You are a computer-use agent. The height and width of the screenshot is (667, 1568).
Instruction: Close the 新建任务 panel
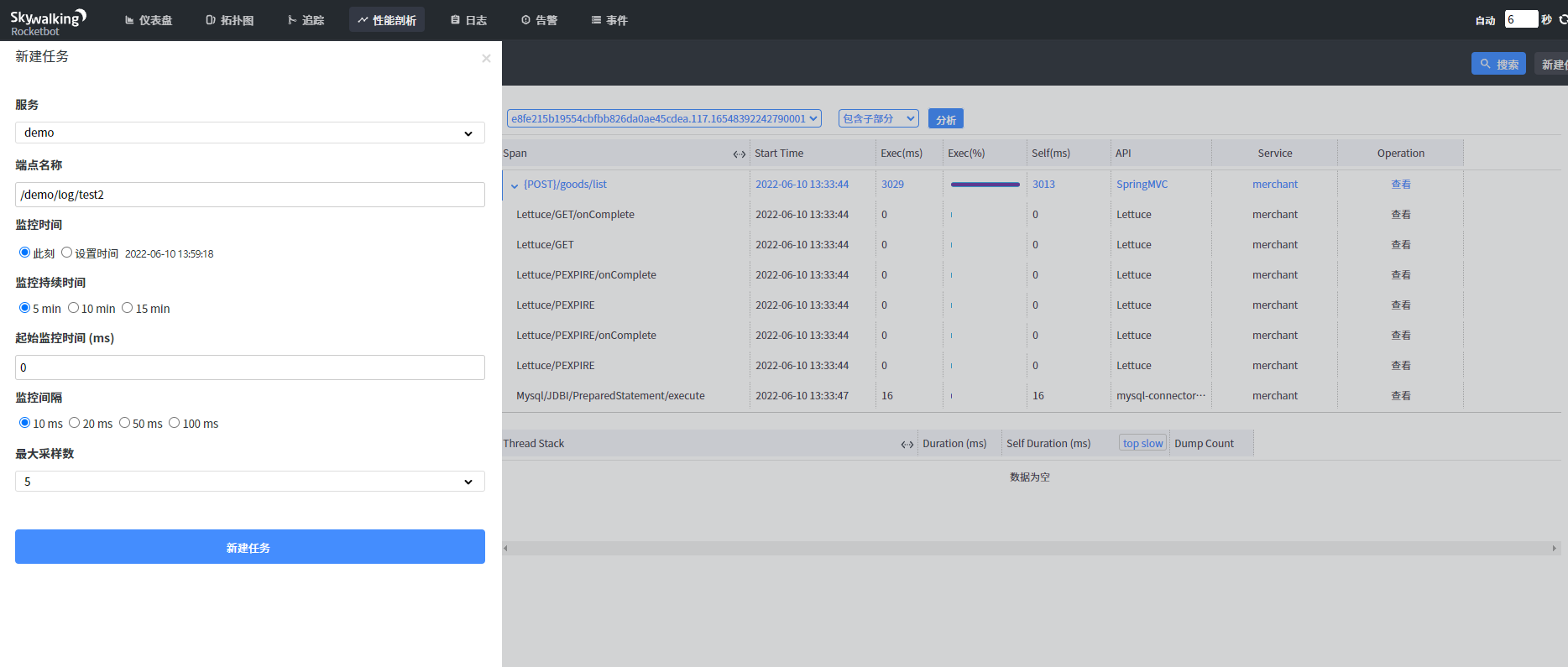tap(486, 58)
